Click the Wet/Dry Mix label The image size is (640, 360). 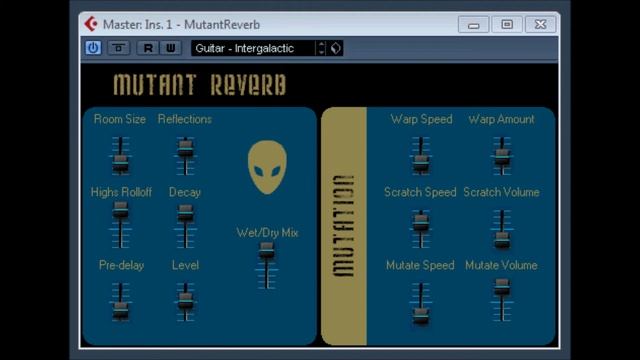267,233
